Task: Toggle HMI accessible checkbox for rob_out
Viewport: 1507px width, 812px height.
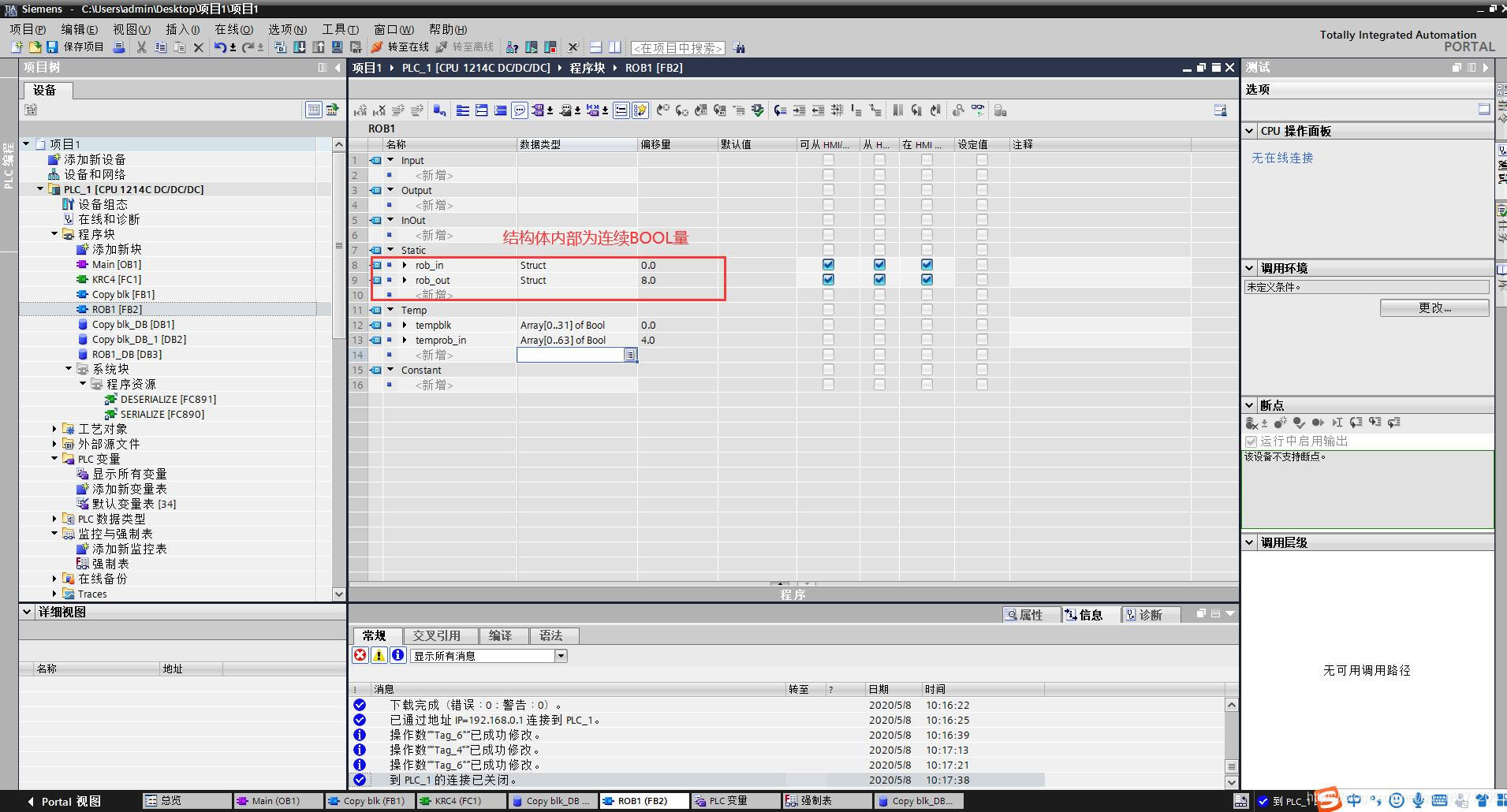Action: pos(828,280)
